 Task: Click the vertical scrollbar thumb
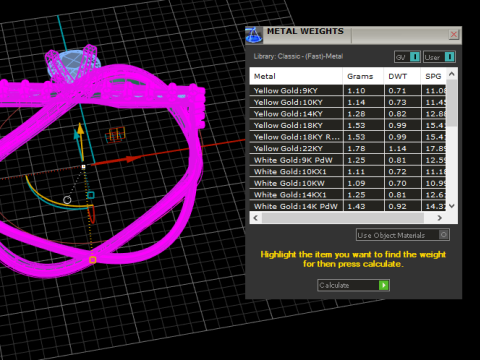pos(452,103)
